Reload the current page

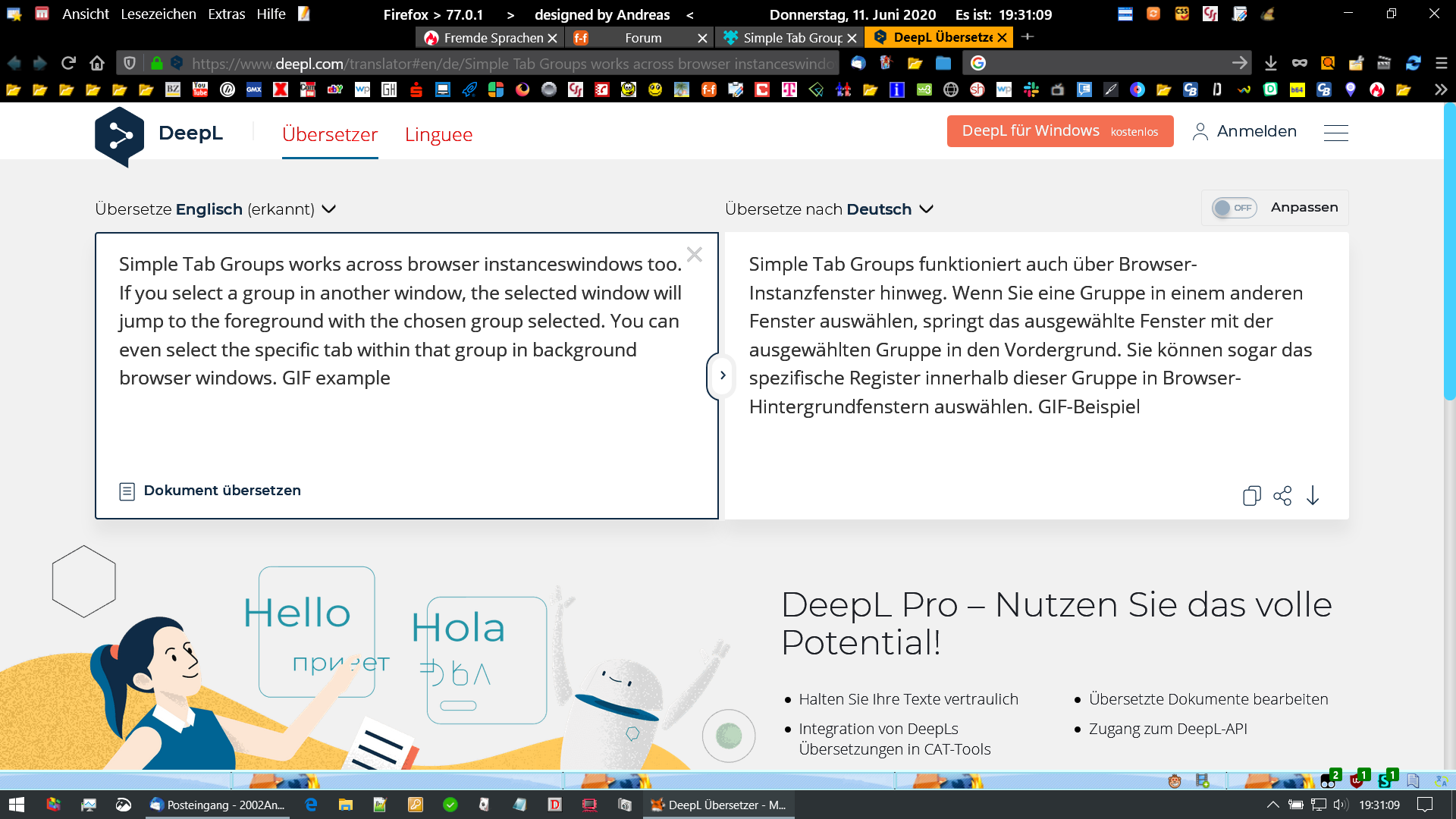point(68,63)
